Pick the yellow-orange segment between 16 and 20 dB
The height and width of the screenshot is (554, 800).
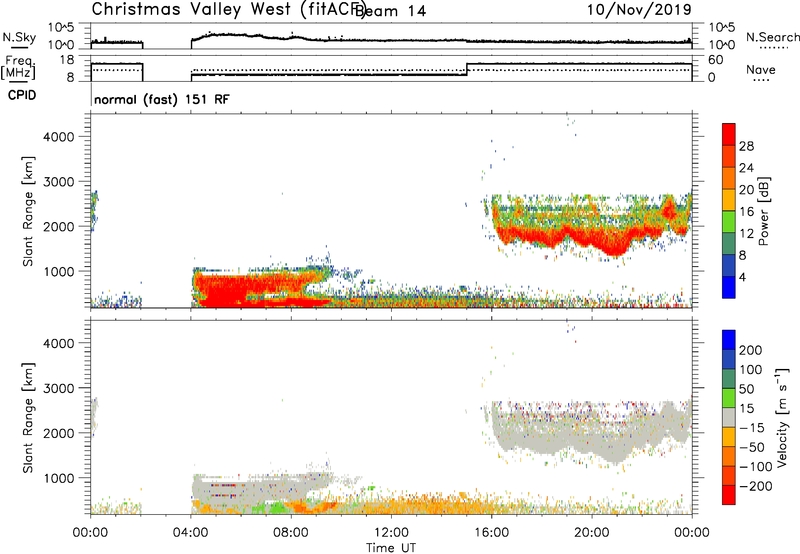(x=729, y=199)
